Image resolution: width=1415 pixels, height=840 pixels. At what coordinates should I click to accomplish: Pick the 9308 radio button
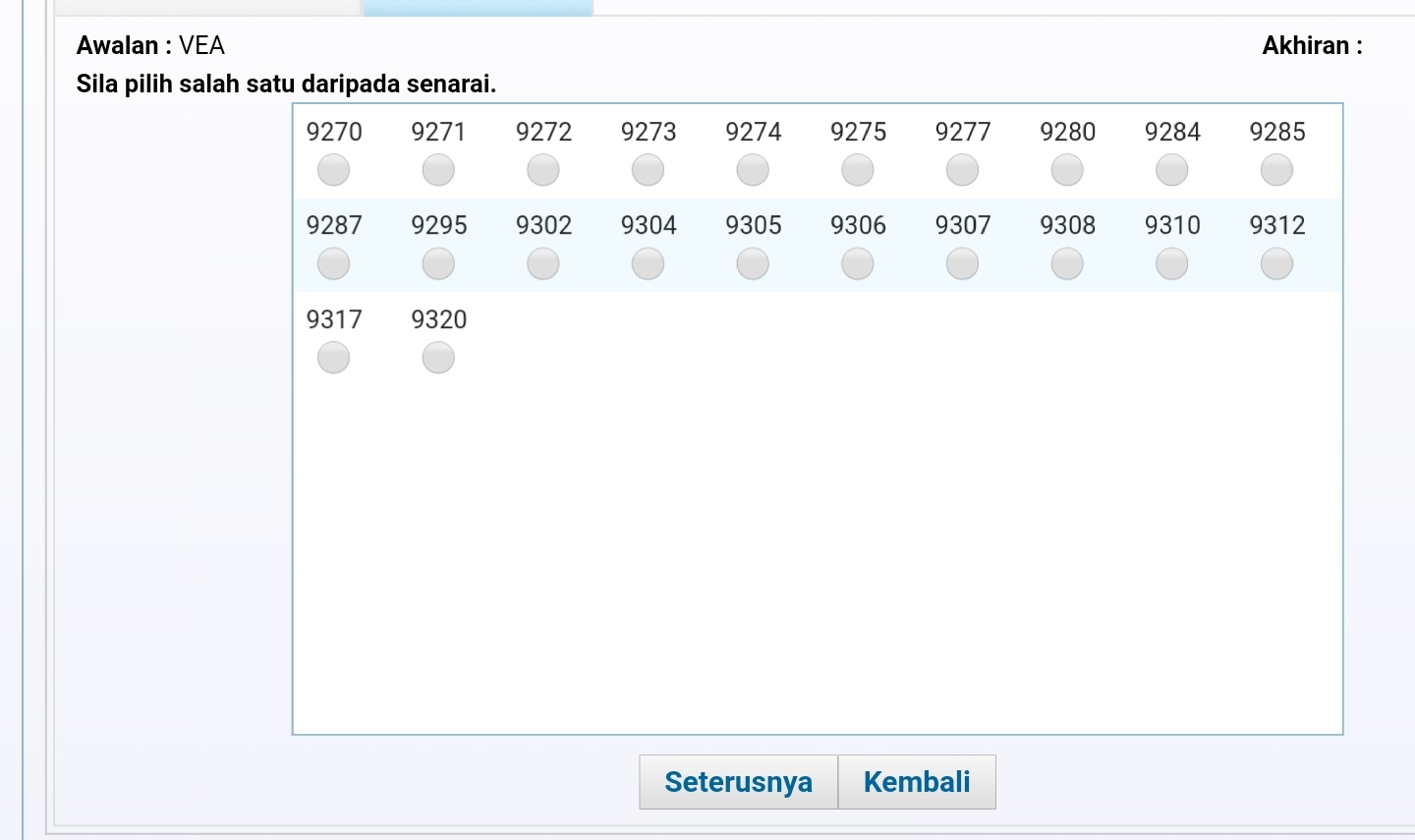[1067, 263]
